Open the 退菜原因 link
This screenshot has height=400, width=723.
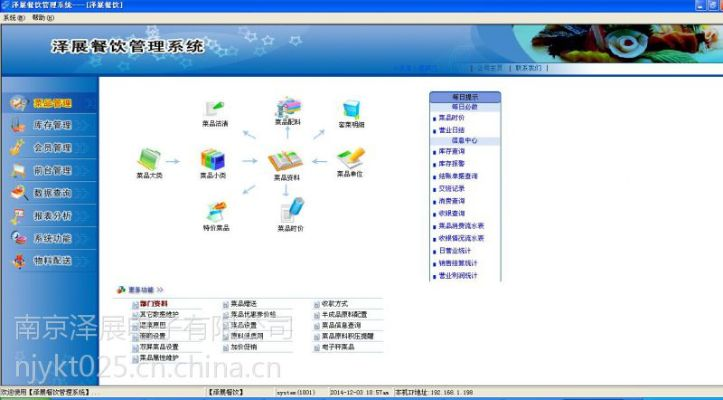coord(152,325)
